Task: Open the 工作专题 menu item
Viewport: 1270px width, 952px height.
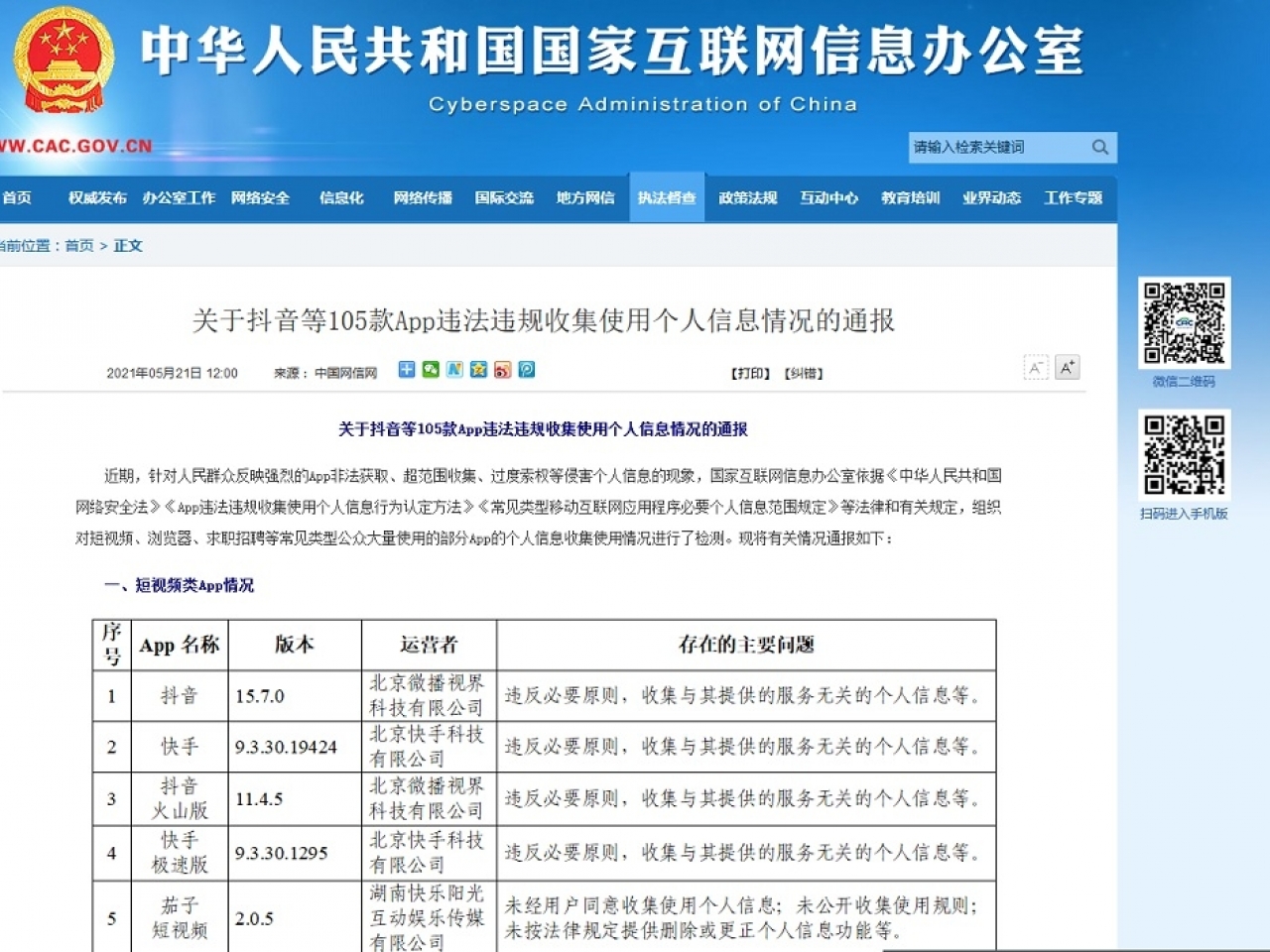Action: (x=1073, y=197)
